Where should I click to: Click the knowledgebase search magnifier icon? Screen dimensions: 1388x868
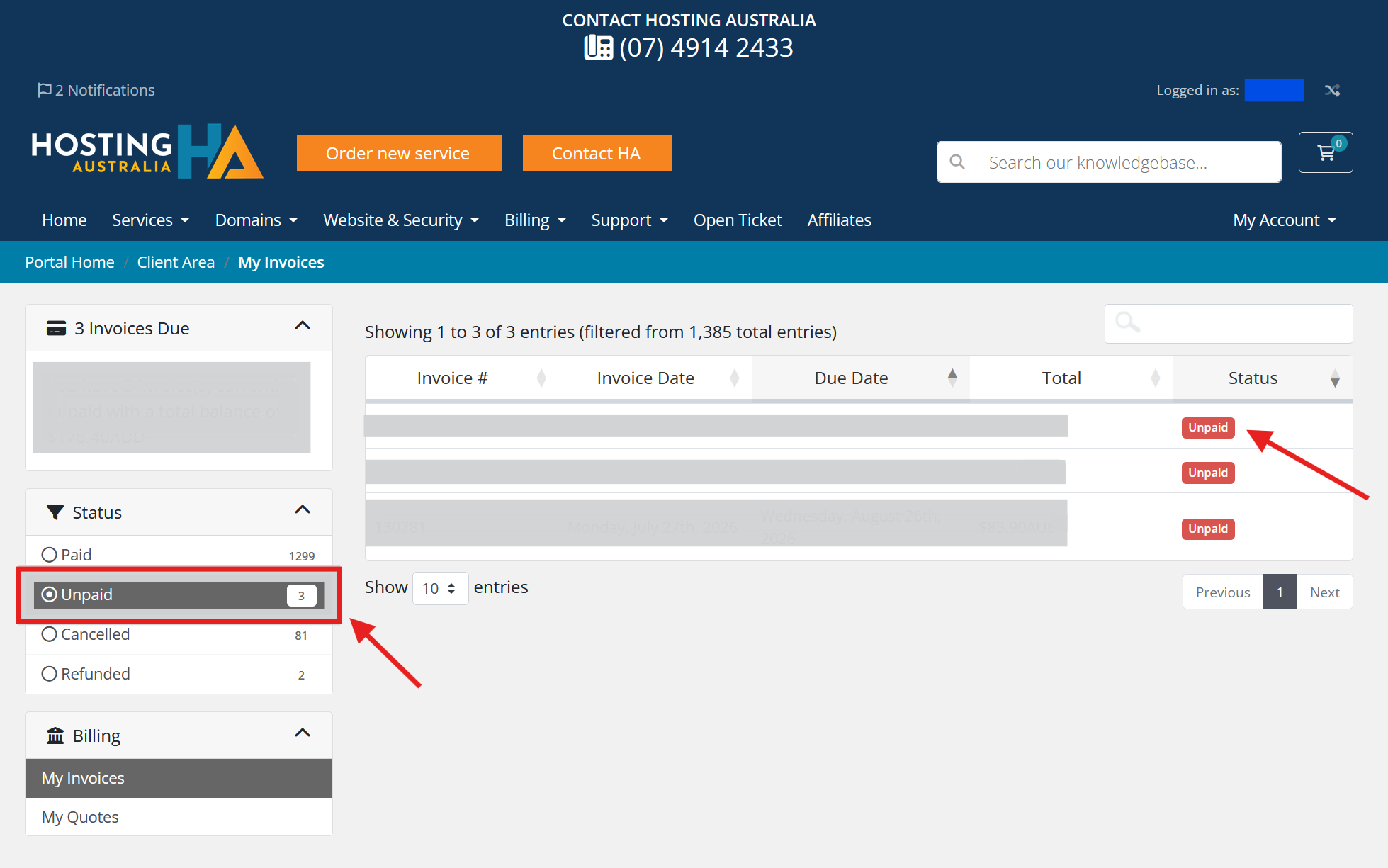coord(957,162)
